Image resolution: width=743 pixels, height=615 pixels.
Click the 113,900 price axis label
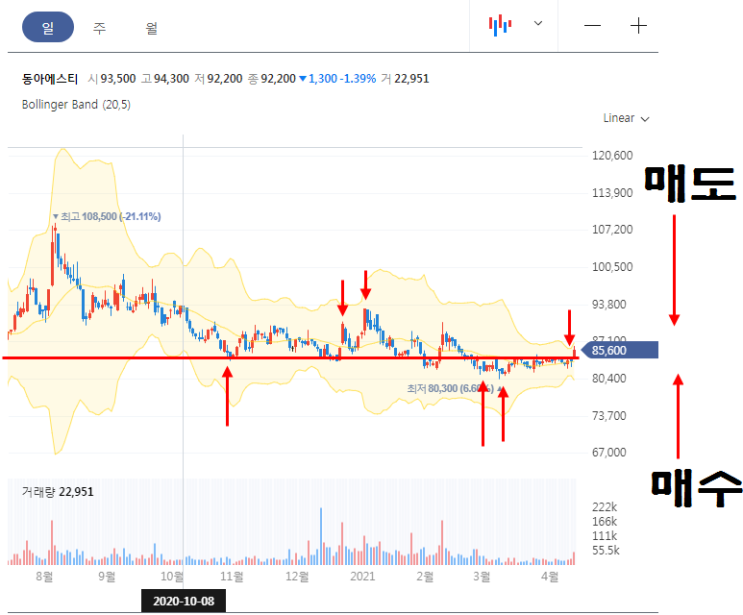(x=612, y=193)
